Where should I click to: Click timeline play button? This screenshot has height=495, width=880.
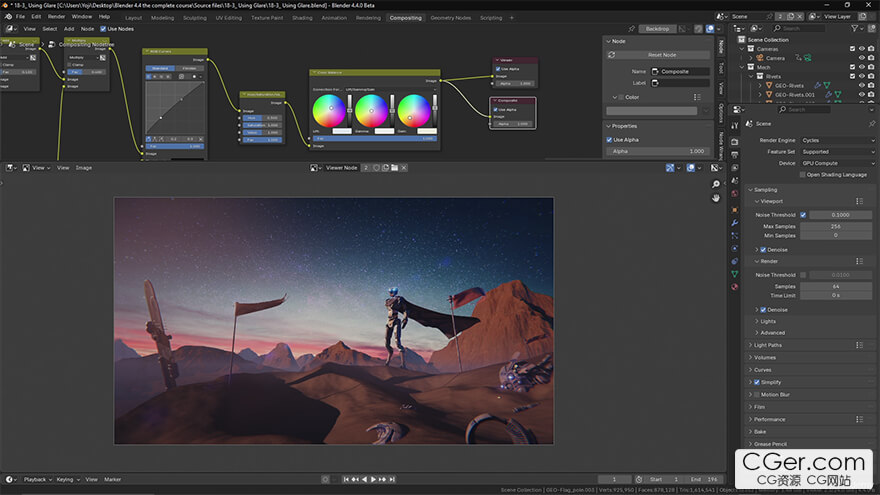(374, 479)
